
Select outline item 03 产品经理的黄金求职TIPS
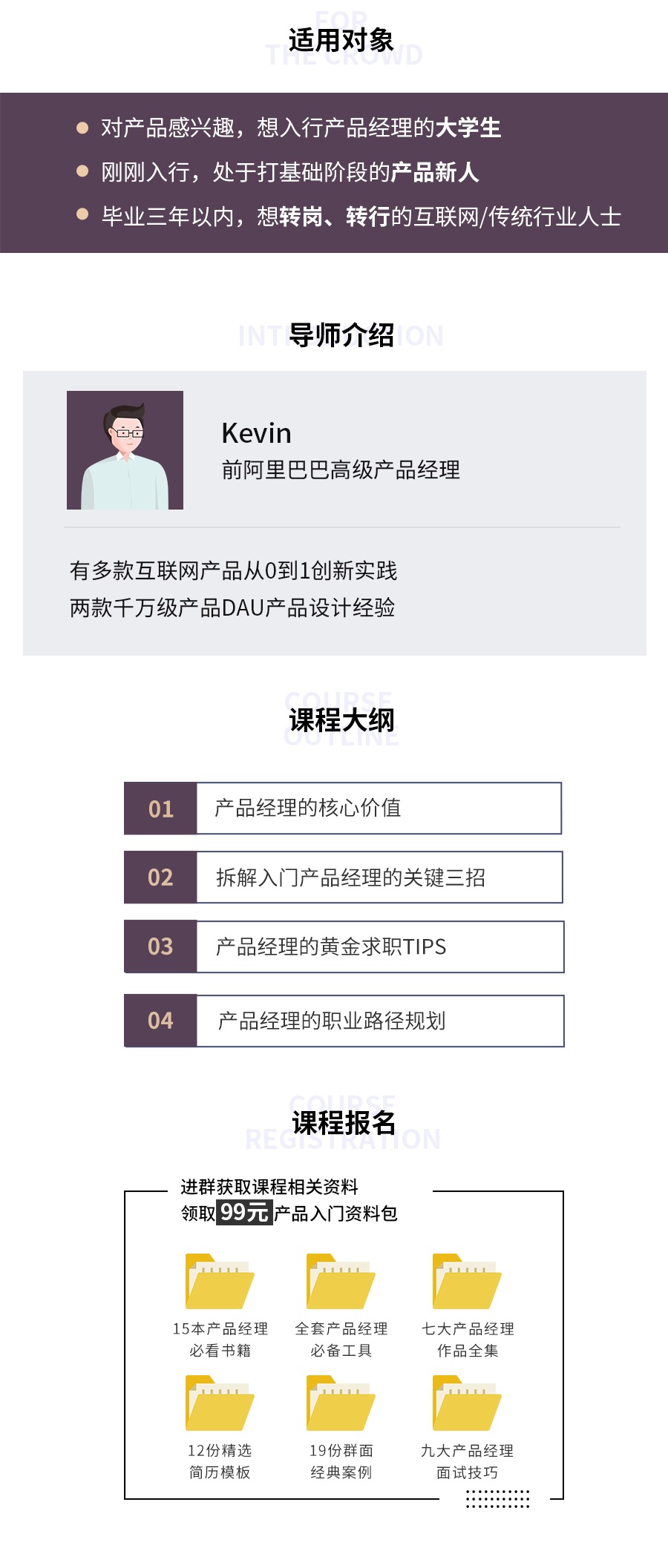point(344,946)
